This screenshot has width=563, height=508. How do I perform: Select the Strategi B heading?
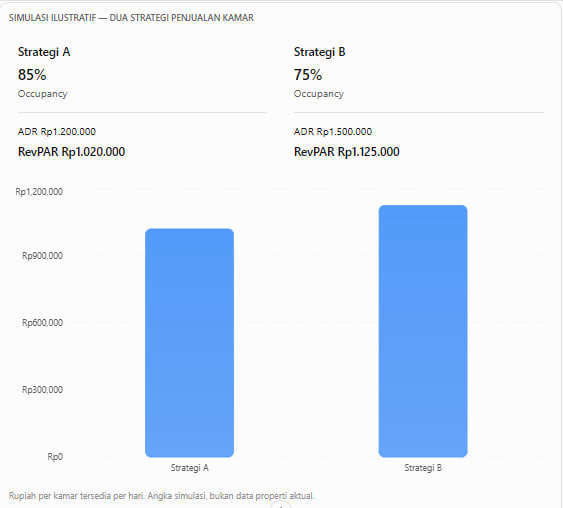coord(320,52)
